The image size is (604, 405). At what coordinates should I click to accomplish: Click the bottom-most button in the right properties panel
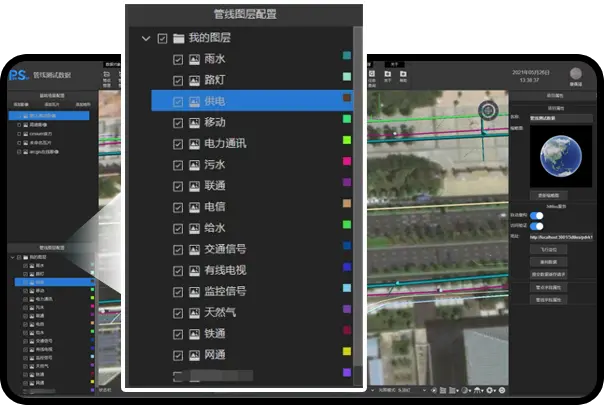point(549,300)
